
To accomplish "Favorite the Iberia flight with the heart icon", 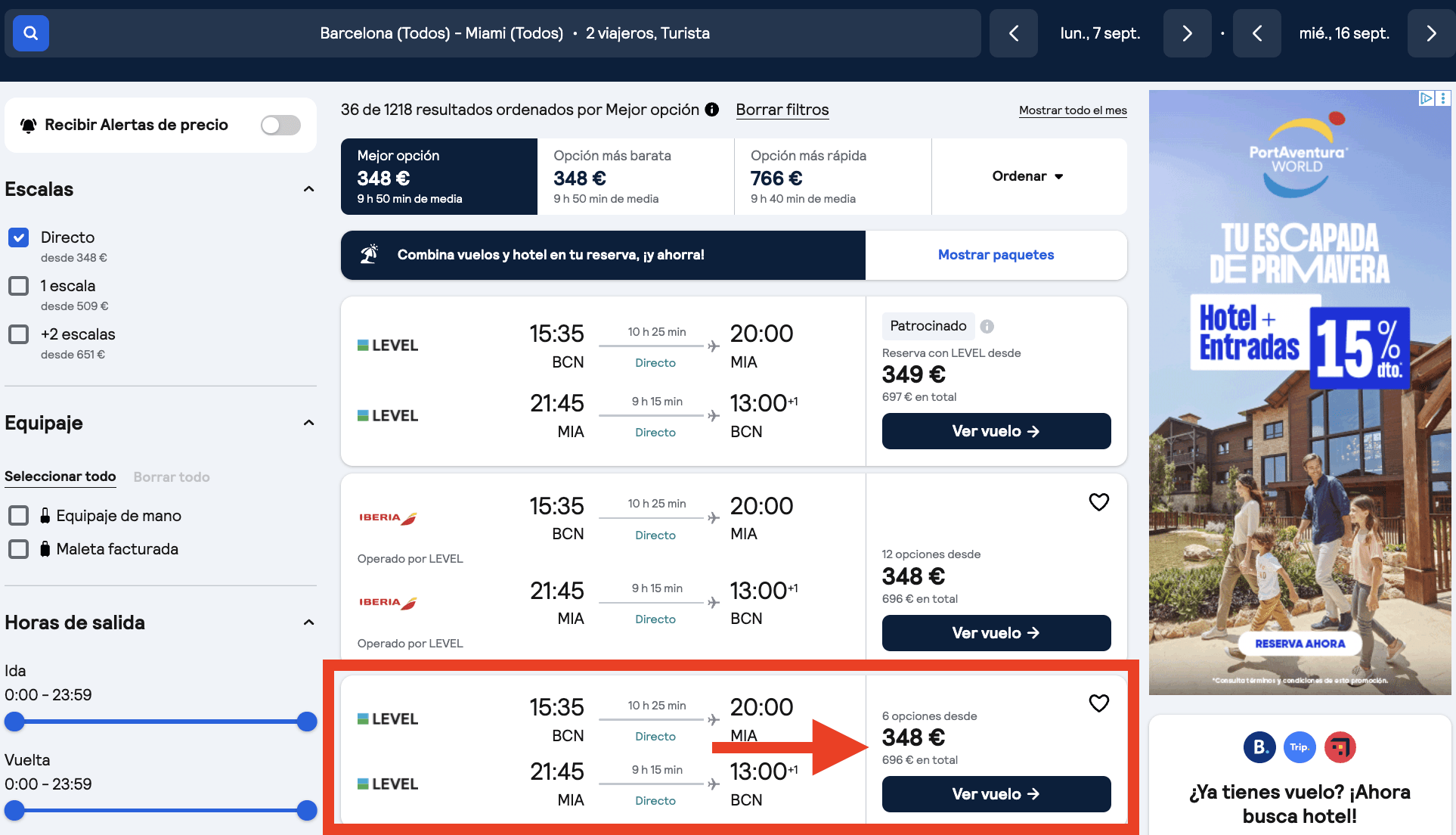I will (x=1099, y=501).
